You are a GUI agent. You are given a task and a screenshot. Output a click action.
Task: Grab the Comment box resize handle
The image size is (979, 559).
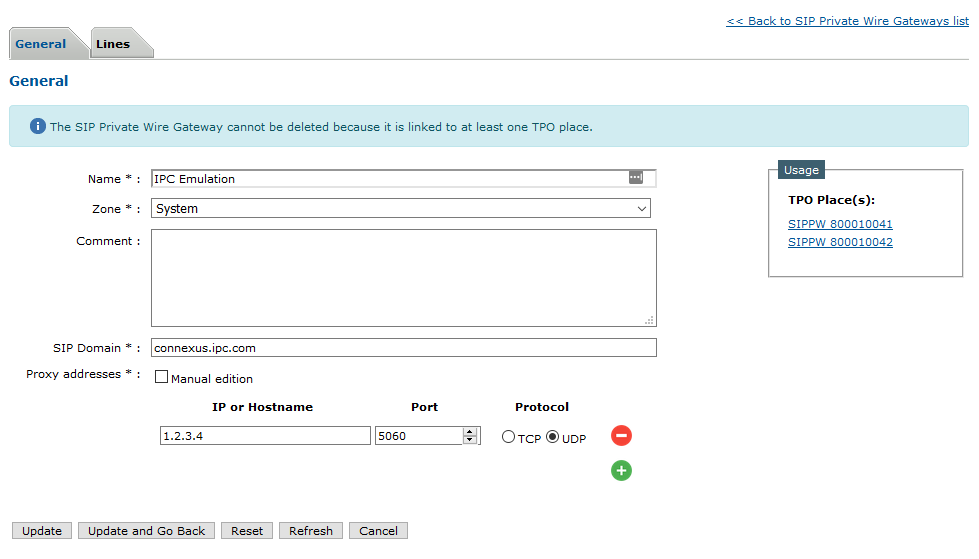coord(649,320)
